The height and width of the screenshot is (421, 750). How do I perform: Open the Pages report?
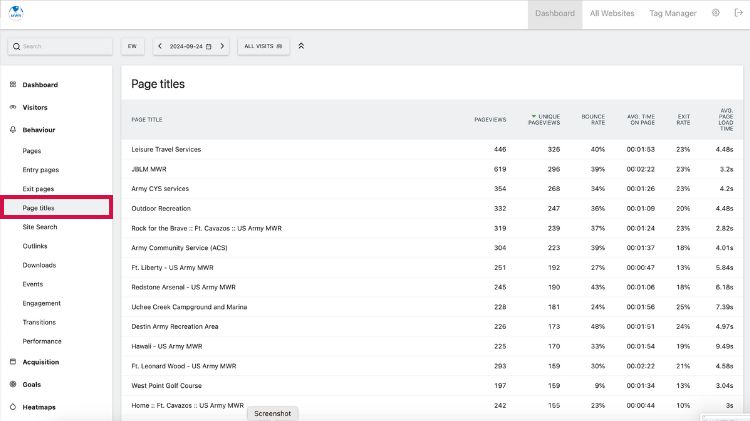32,151
